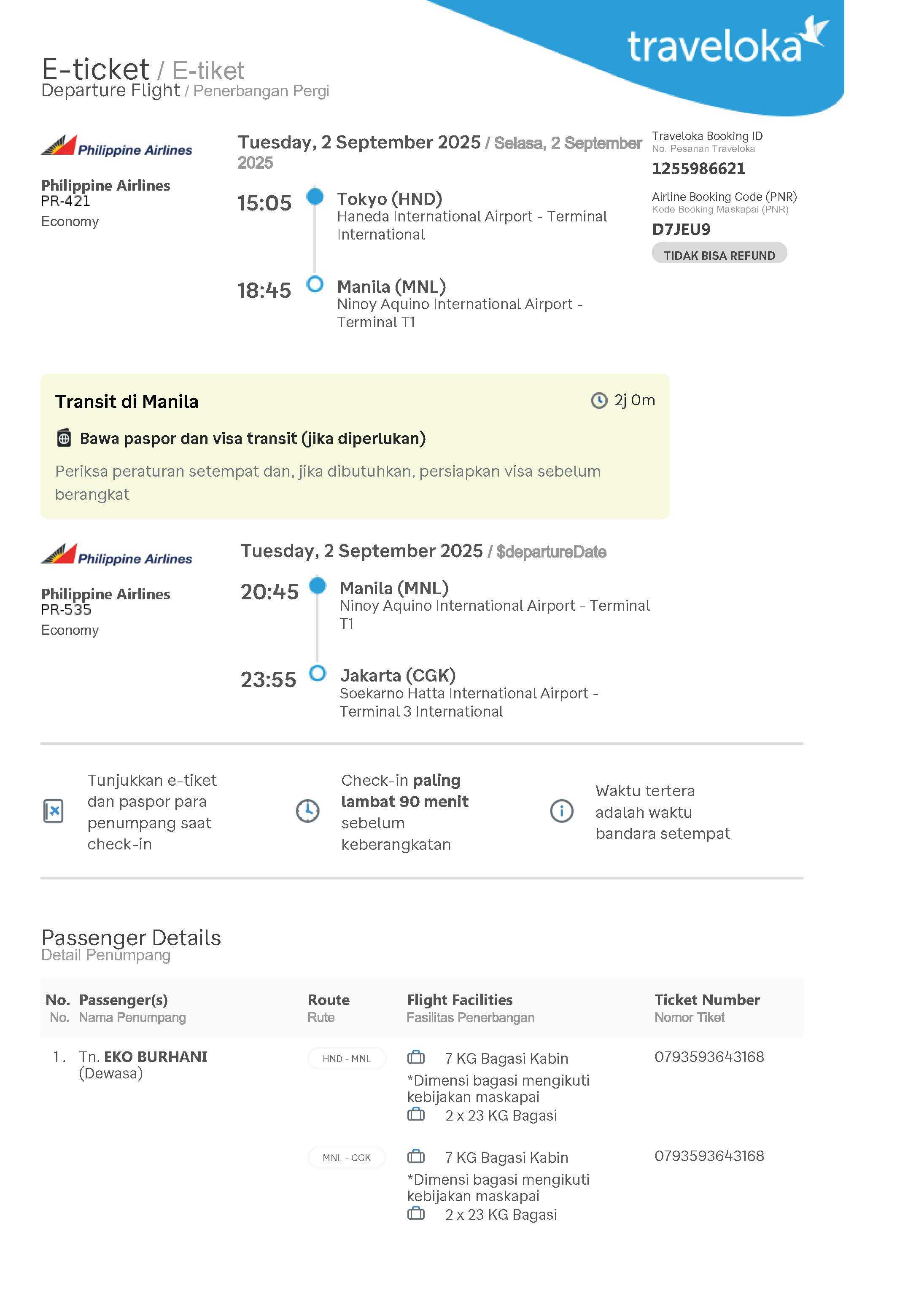Click the Transit di Manila heading
The height and width of the screenshot is (1307, 924).
click(x=127, y=402)
